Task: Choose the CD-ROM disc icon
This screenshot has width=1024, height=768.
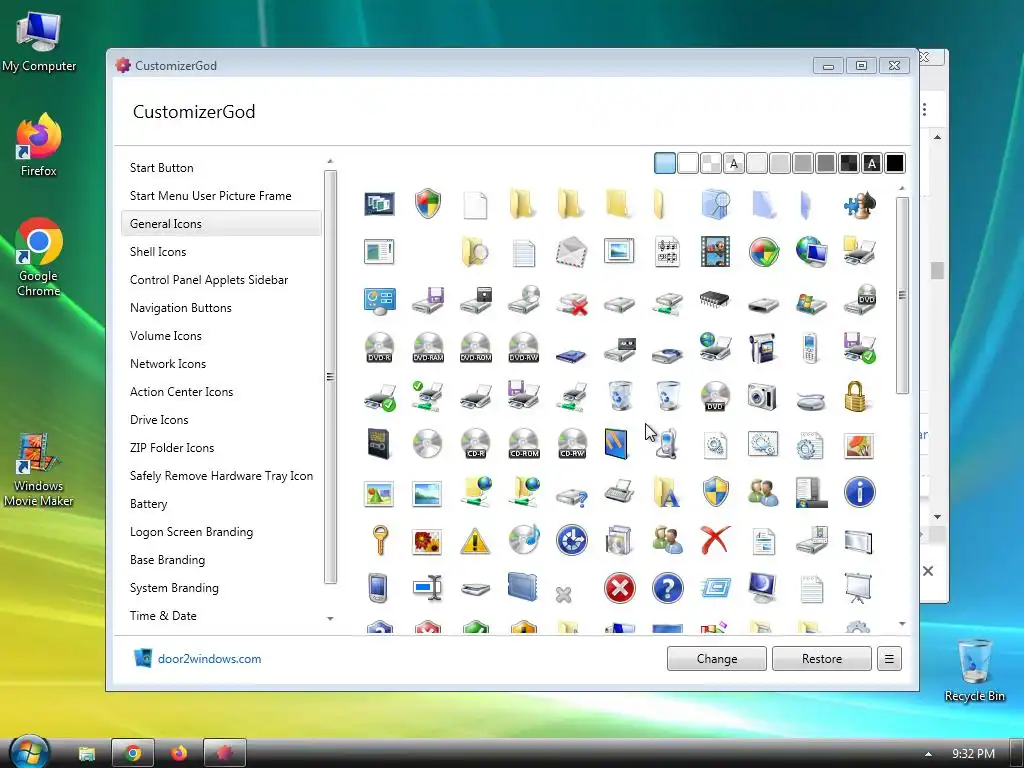Action: [524, 444]
